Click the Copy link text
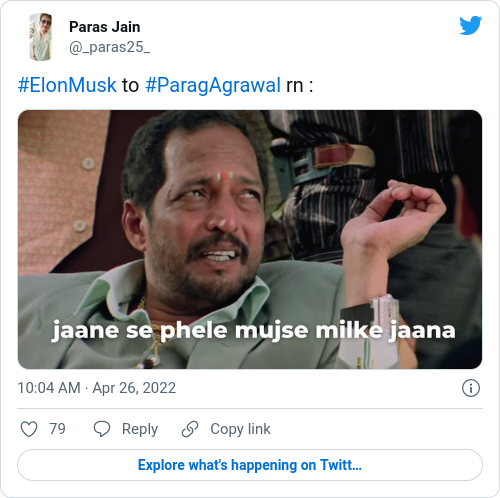This screenshot has width=500, height=498. (240, 429)
